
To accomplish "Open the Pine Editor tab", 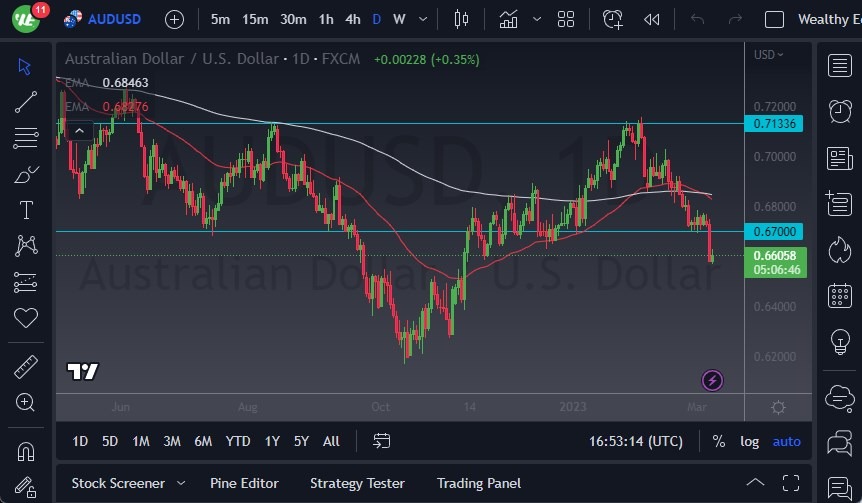I will [x=245, y=483].
